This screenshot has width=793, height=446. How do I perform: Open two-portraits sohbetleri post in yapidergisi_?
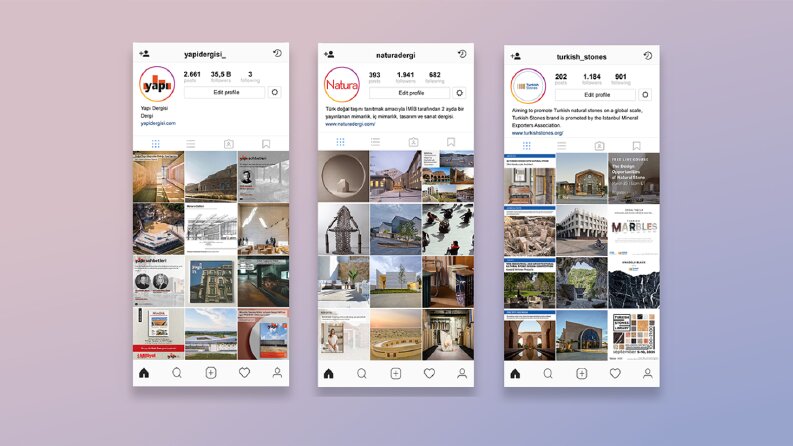pos(158,281)
